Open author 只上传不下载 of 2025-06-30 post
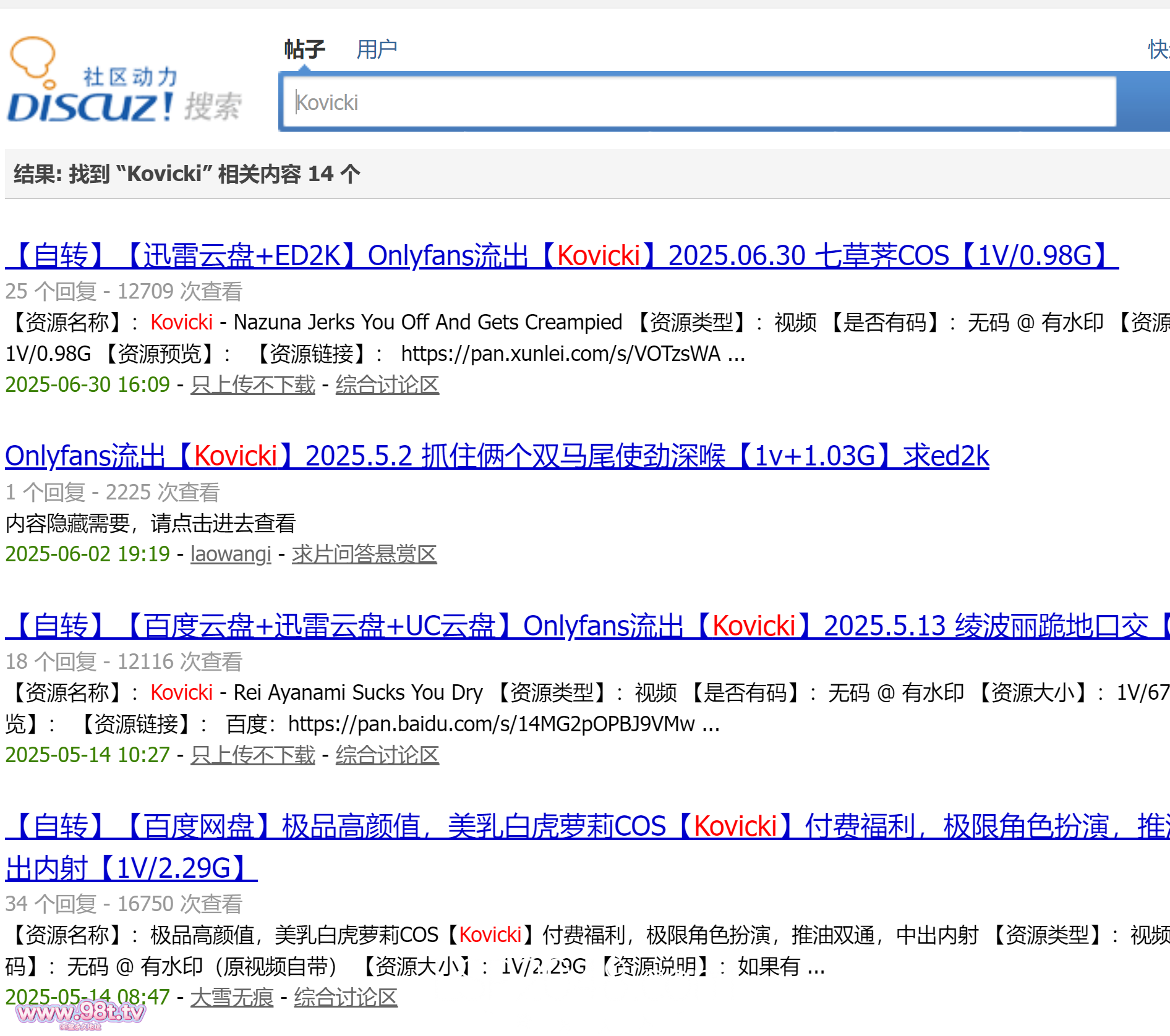The height and width of the screenshot is (1036, 1170). [253, 384]
